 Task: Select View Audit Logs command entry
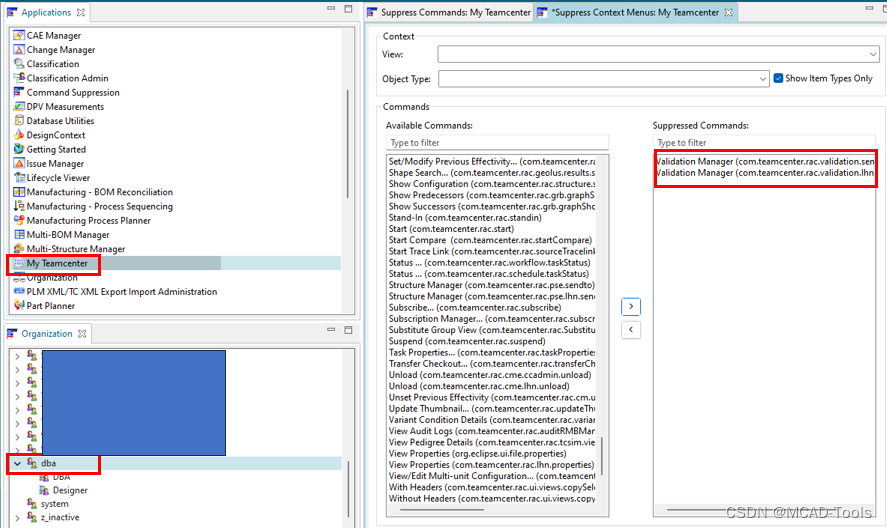[x=491, y=431]
